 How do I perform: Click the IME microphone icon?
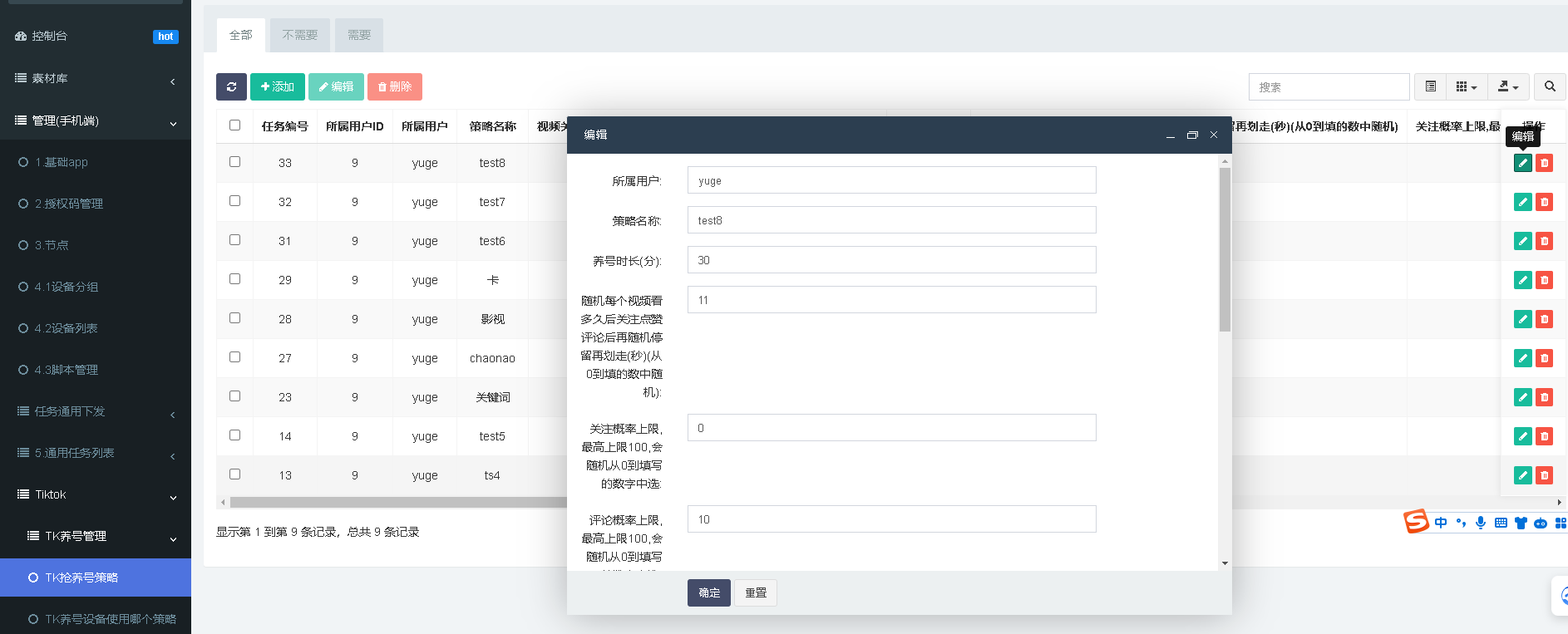[x=1481, y=523]
